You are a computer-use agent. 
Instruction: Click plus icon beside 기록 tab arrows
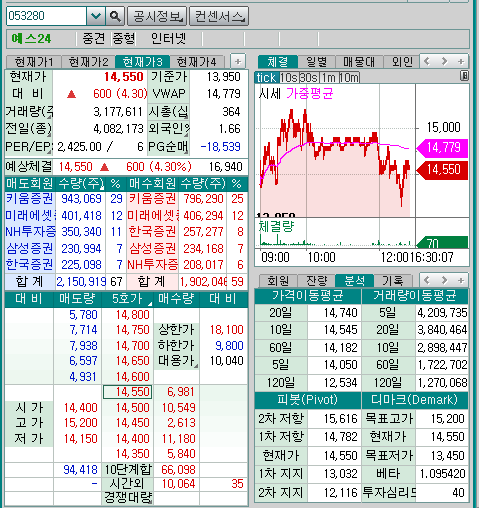[x=461, y=280]
